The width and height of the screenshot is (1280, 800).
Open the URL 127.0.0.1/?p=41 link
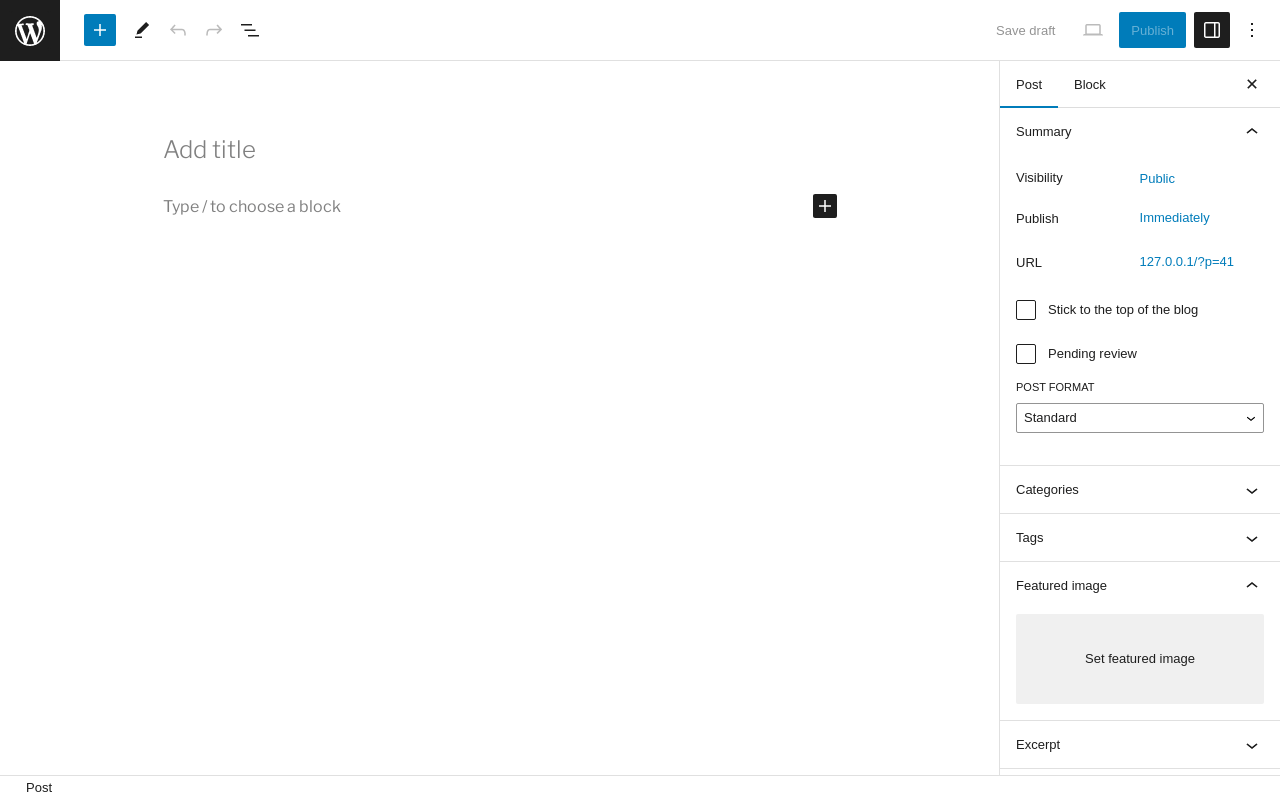coord(1187,262)
